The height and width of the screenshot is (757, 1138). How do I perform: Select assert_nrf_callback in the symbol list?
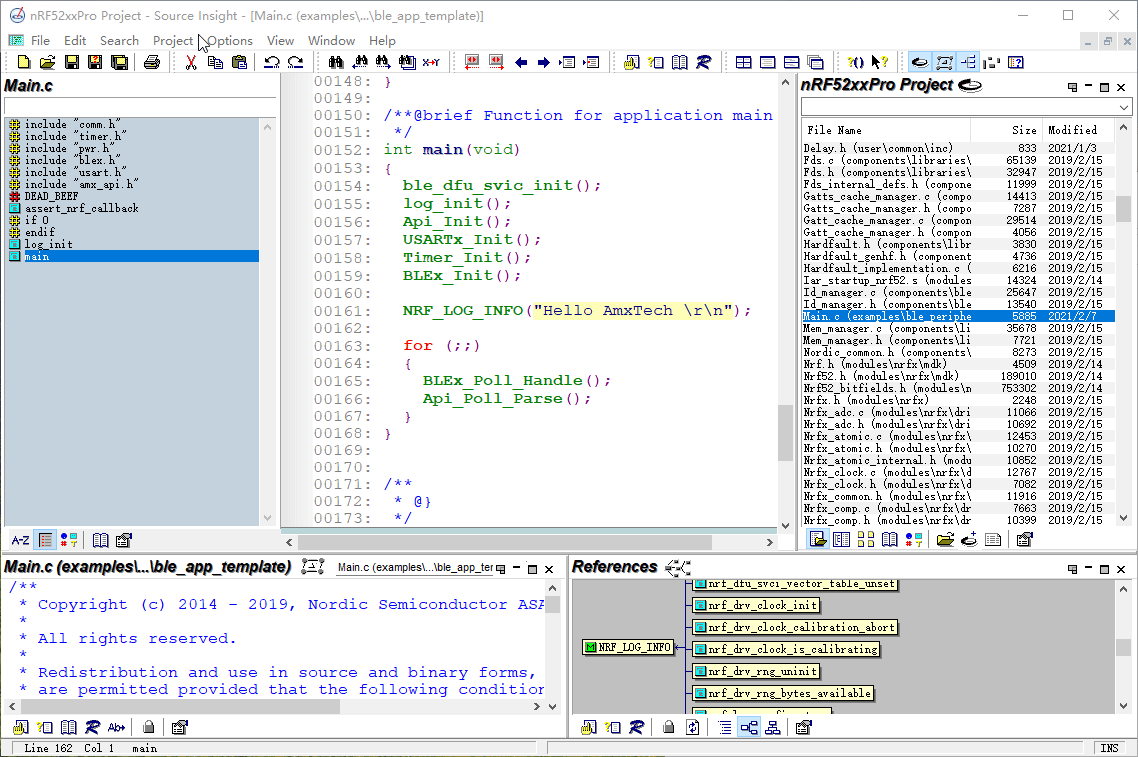click(x=81, y=208)
